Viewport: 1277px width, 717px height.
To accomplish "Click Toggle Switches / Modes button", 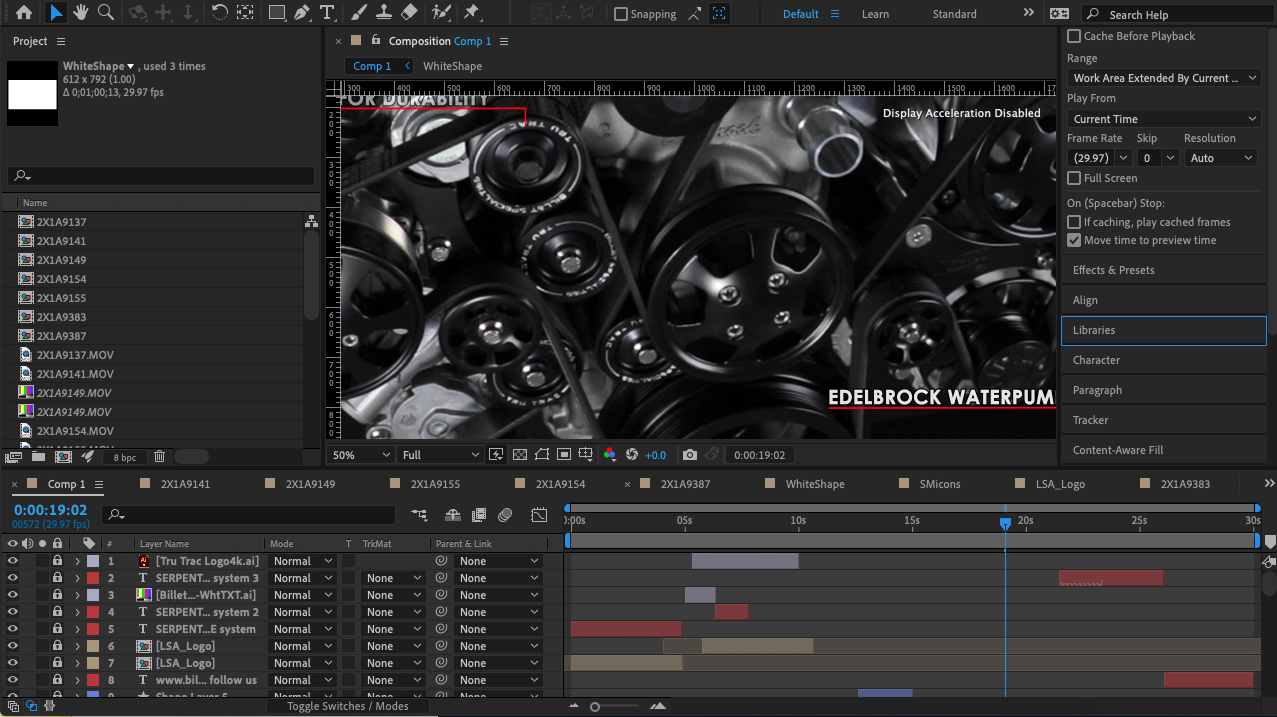I will point(347,706).
